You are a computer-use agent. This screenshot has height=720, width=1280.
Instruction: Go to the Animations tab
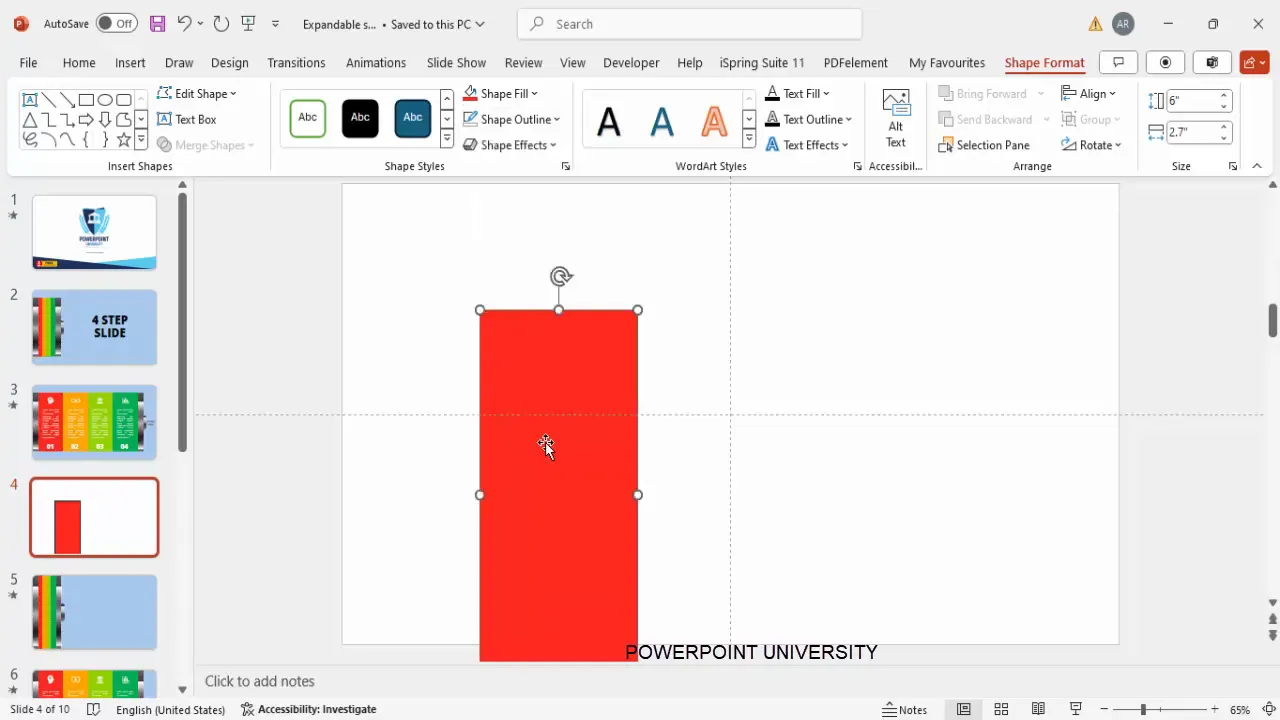376,62
